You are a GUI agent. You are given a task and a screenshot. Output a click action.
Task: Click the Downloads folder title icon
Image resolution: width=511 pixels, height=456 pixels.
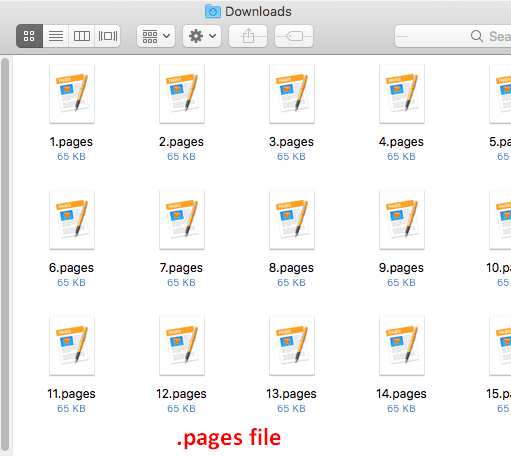click(213, 11)
